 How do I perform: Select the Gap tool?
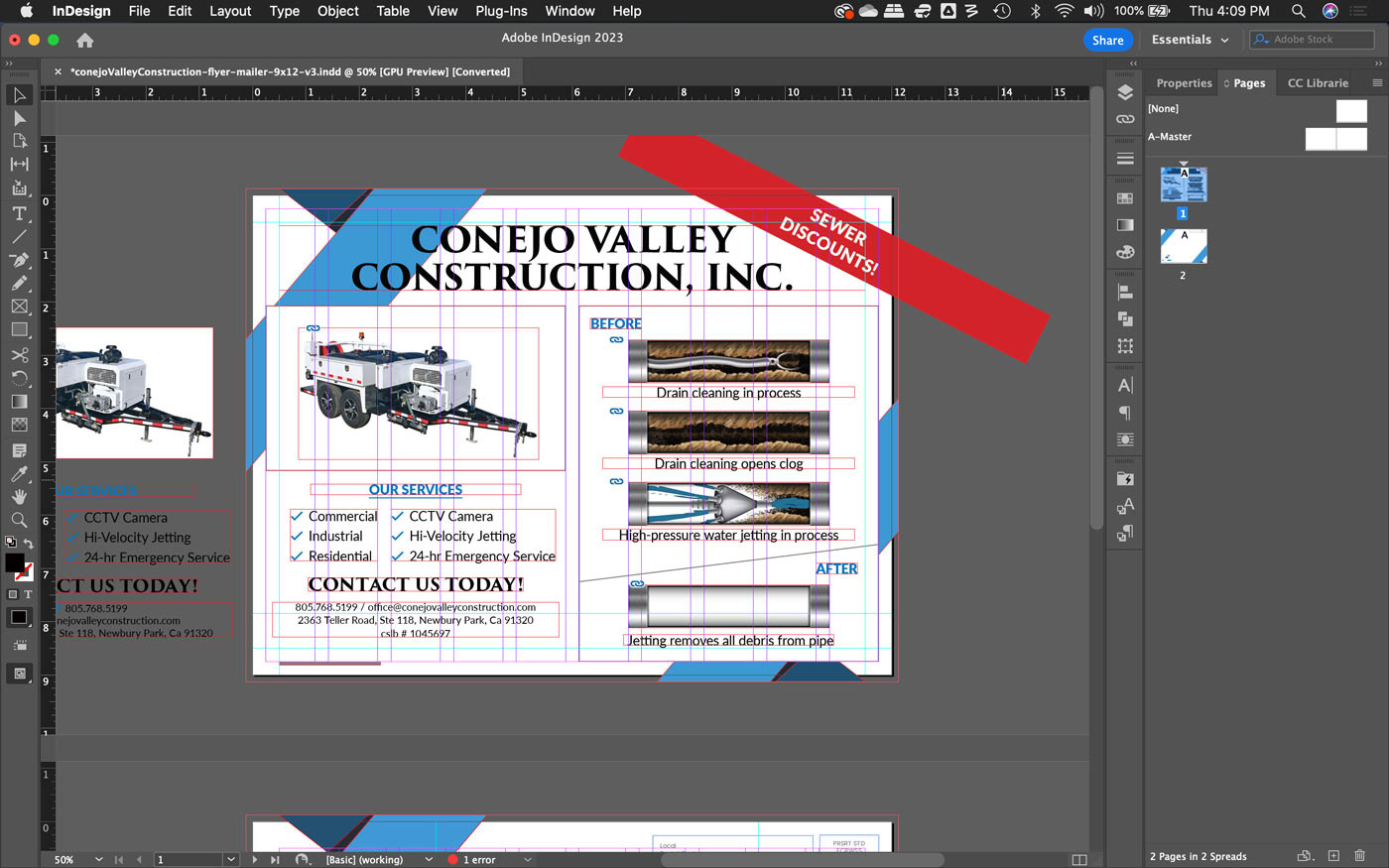click(19, 165)
